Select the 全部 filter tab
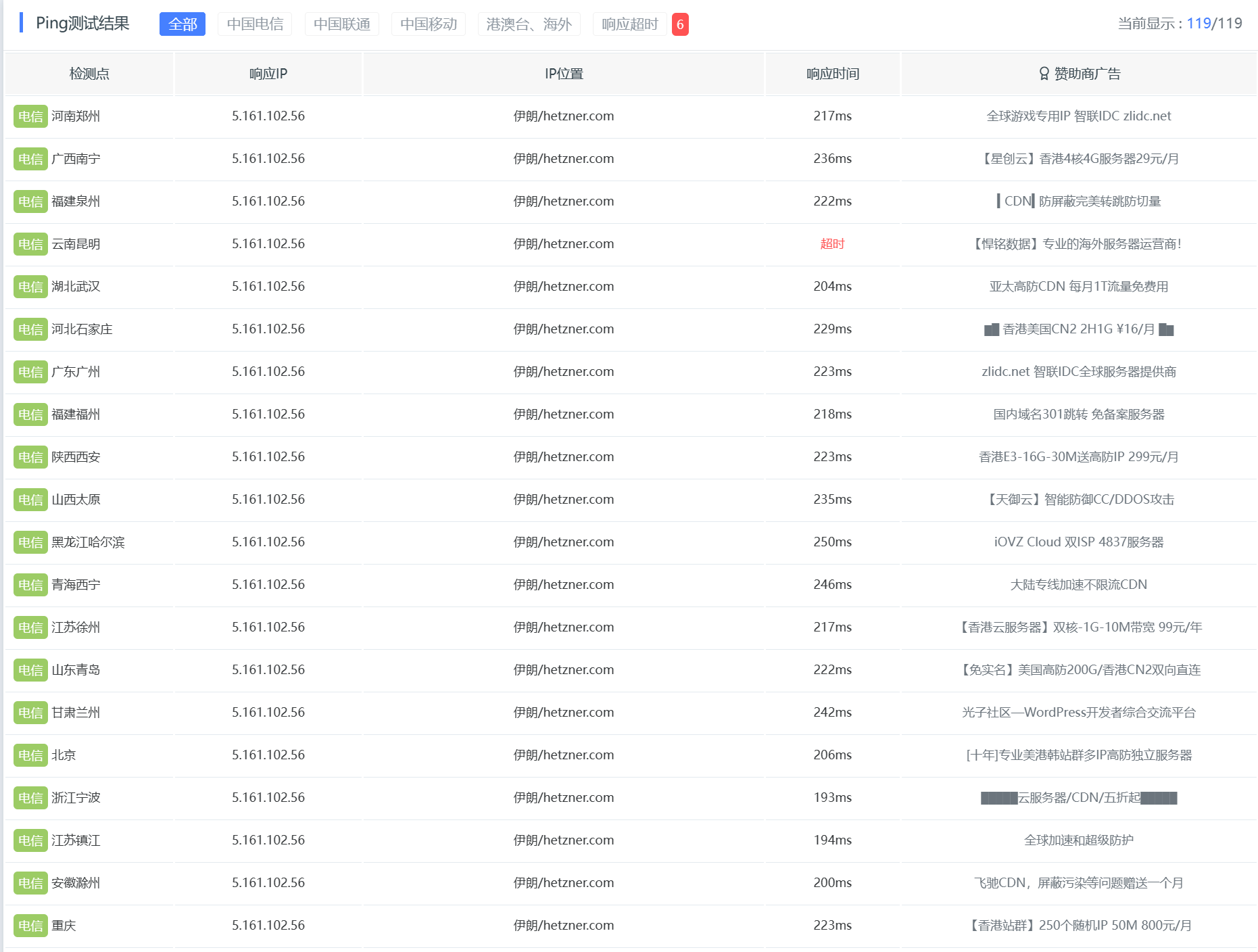Image resolution: width=1258 pixels, height=952 pixels. pos(183,24)
